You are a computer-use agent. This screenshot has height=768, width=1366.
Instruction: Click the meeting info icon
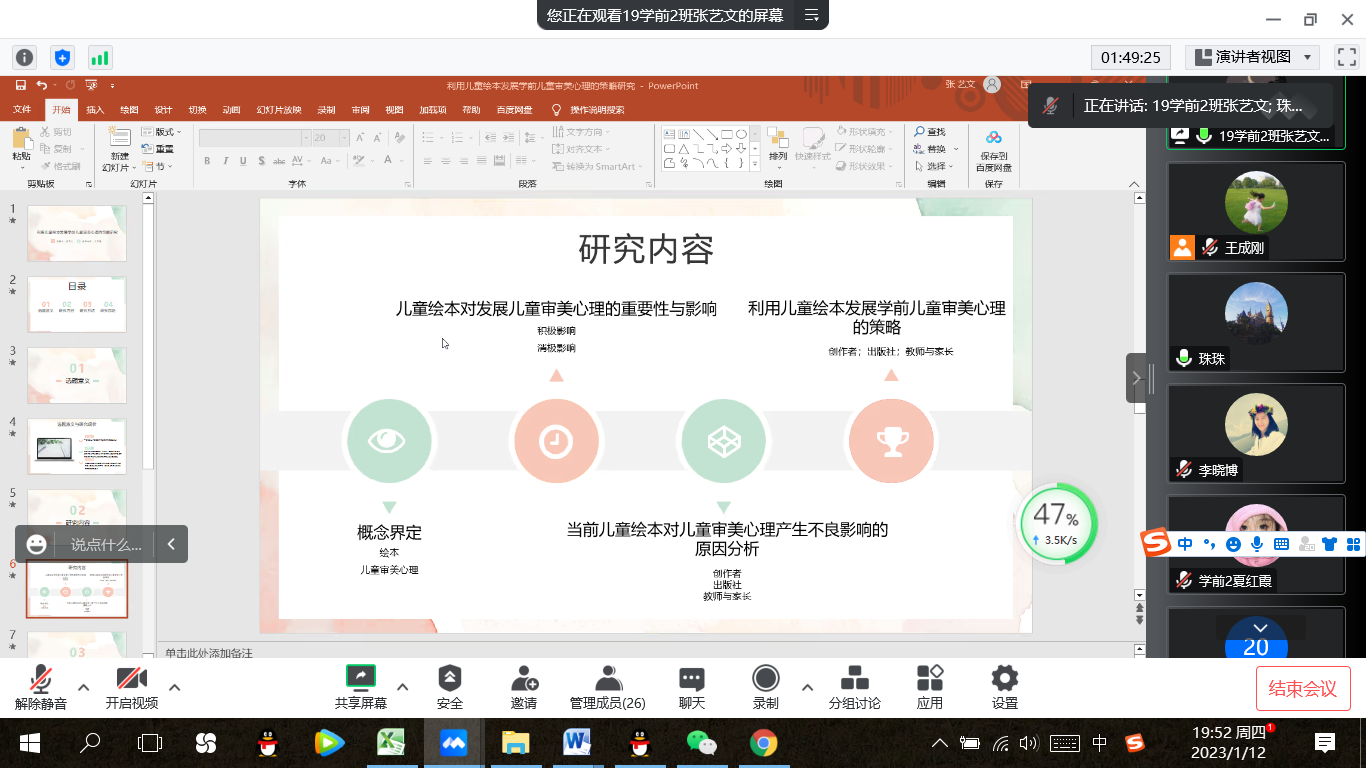[24, 57]
